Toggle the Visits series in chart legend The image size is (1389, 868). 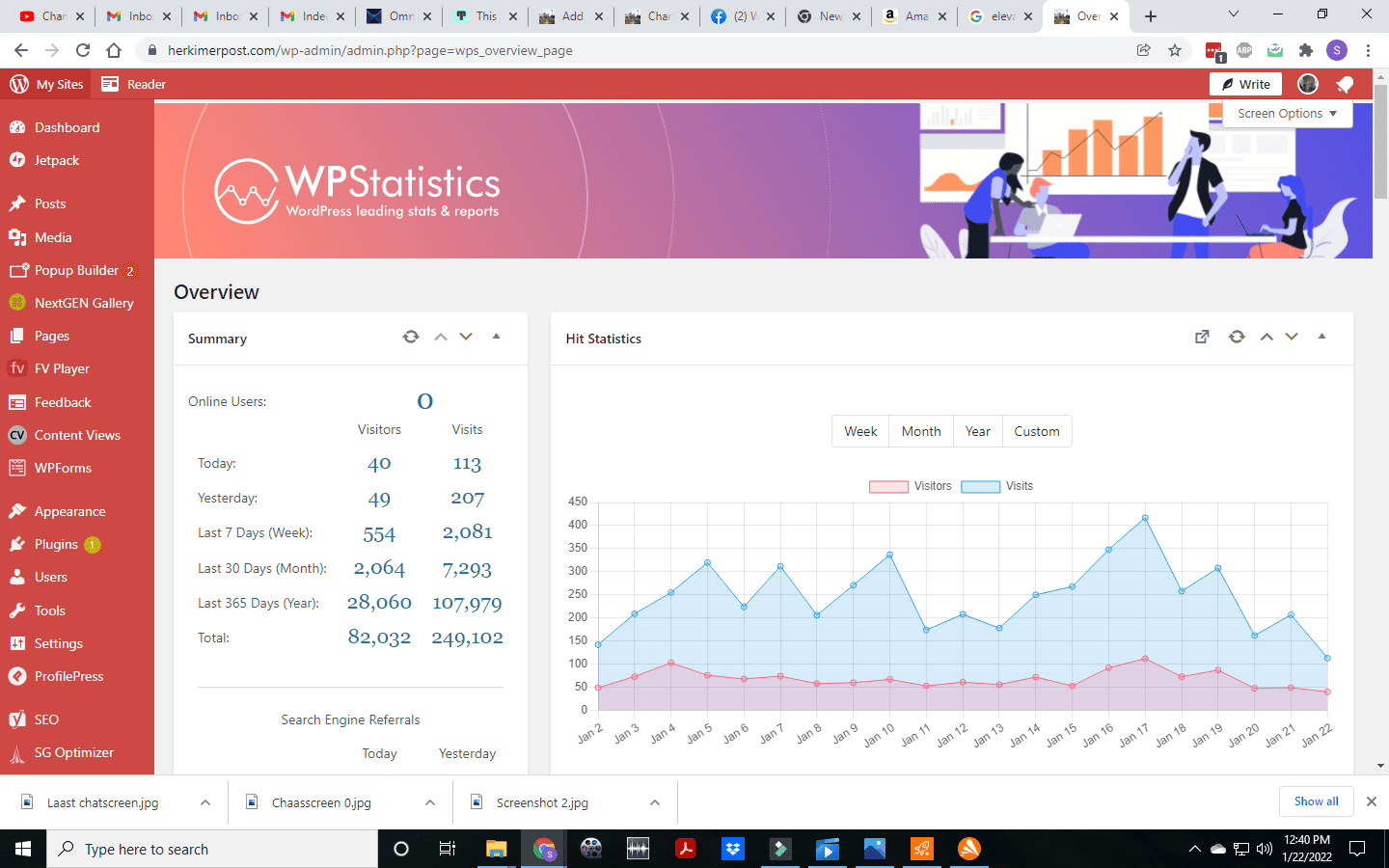tap(997, 486)
